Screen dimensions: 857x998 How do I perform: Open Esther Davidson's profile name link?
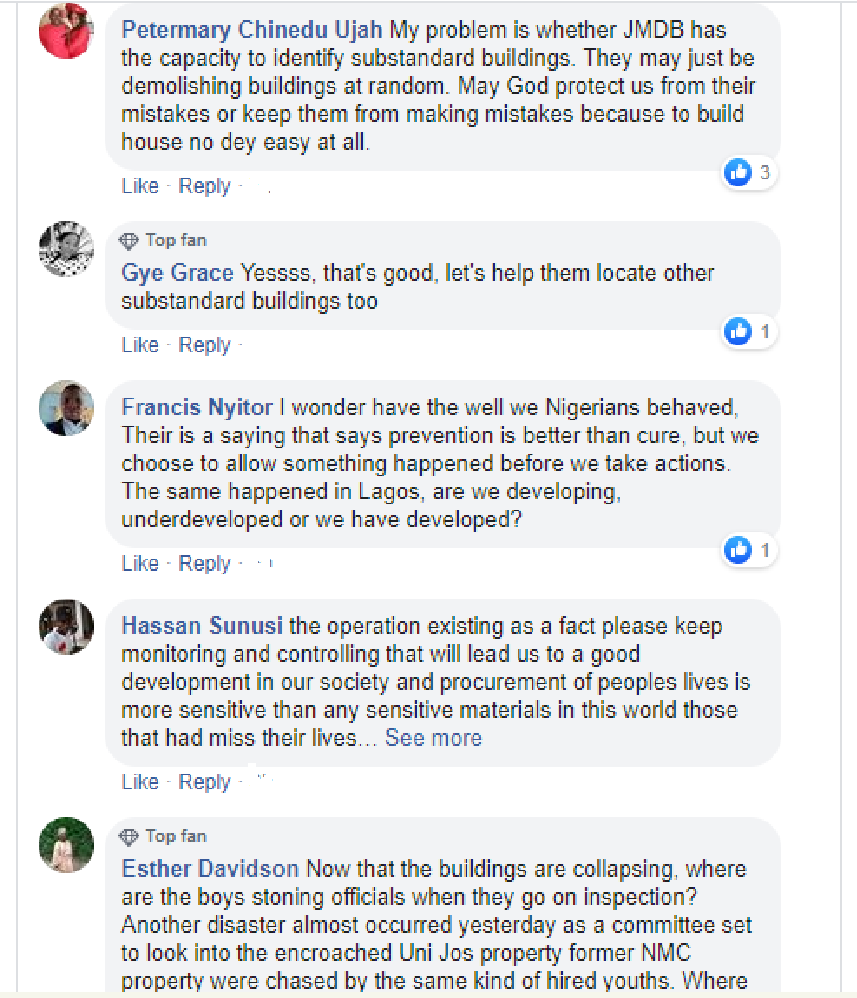[210, 868]
